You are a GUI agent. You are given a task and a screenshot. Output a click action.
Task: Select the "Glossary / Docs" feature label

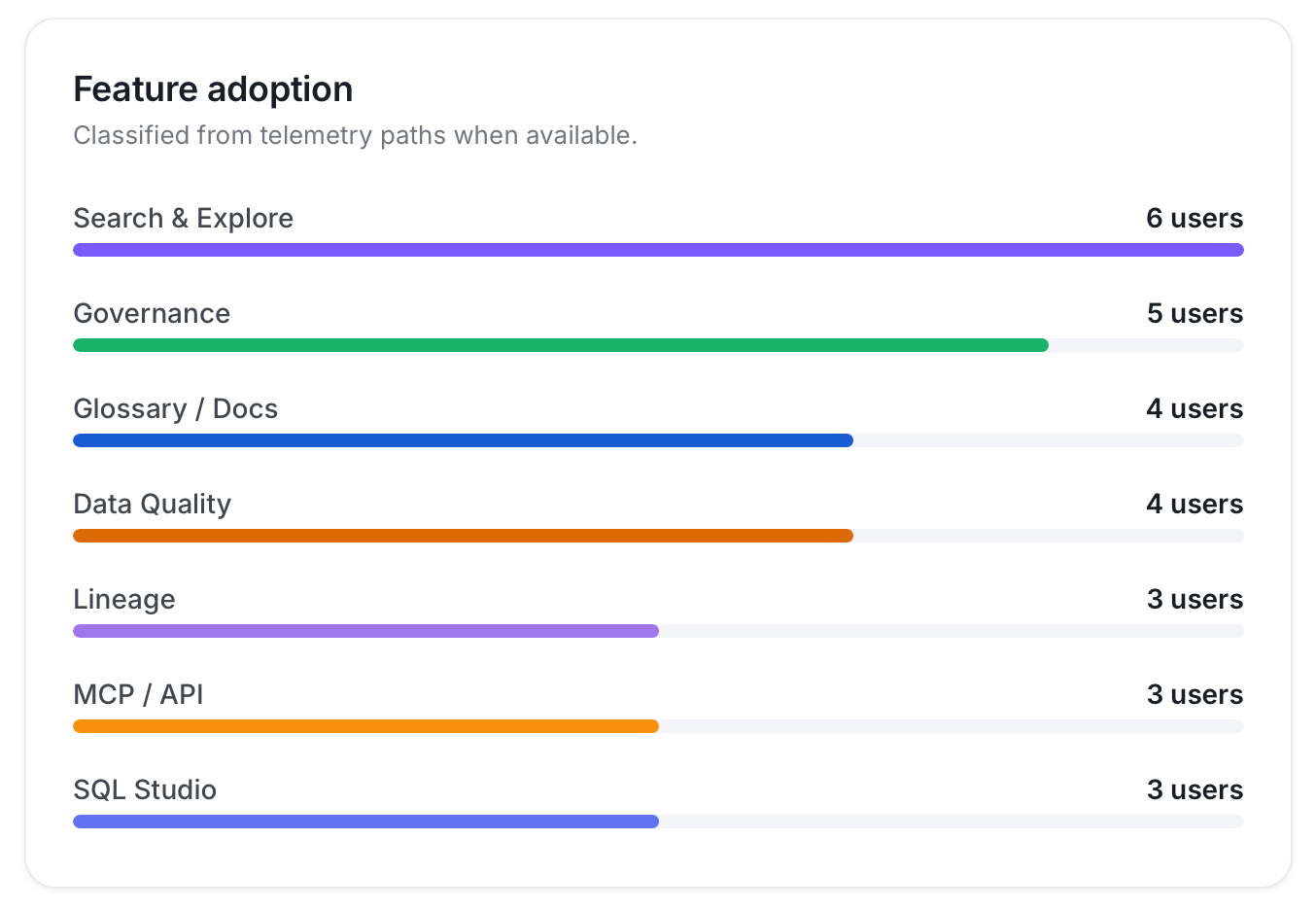point(175,408)
